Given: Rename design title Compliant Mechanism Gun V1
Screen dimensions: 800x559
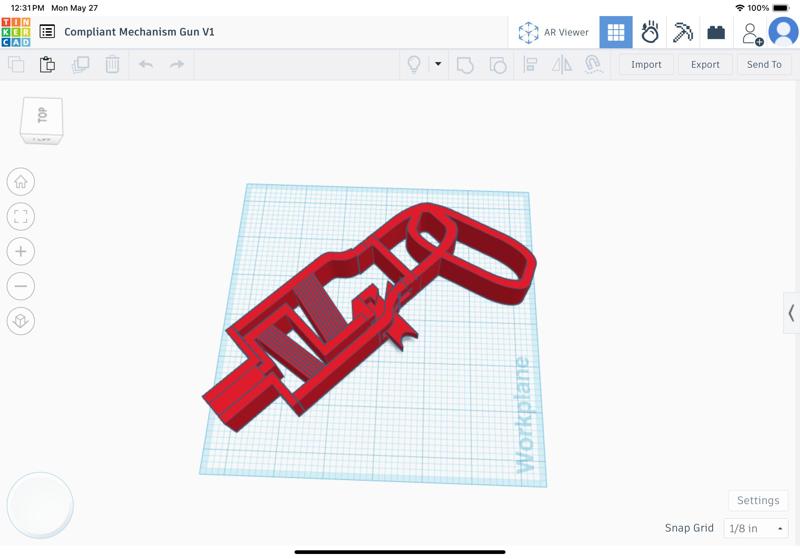Looking at the screenshot, I should pos(139,32).
